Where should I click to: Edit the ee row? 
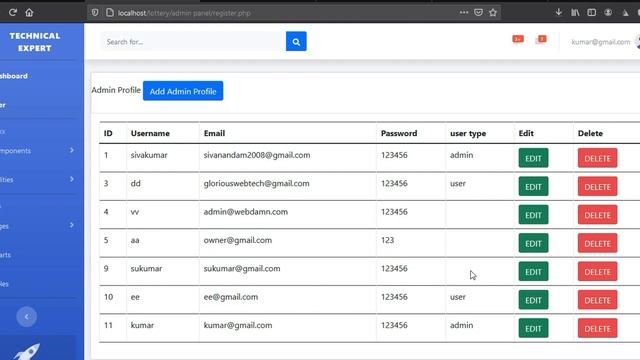click(533, 300)
